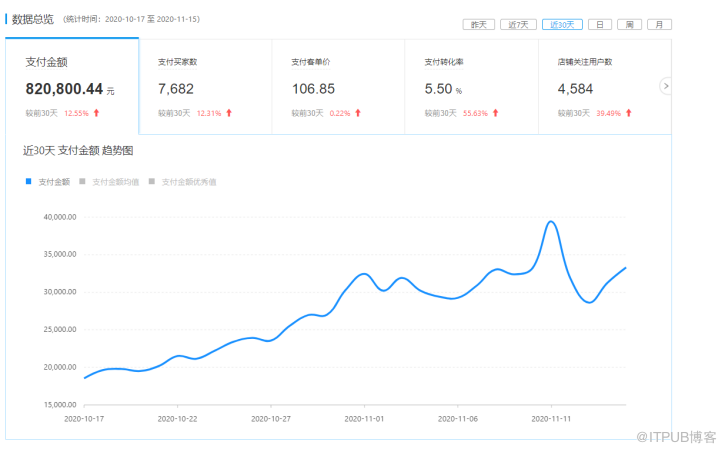Expand more metrics with right arrow
726x452 pixels.
tap(665, 87)
